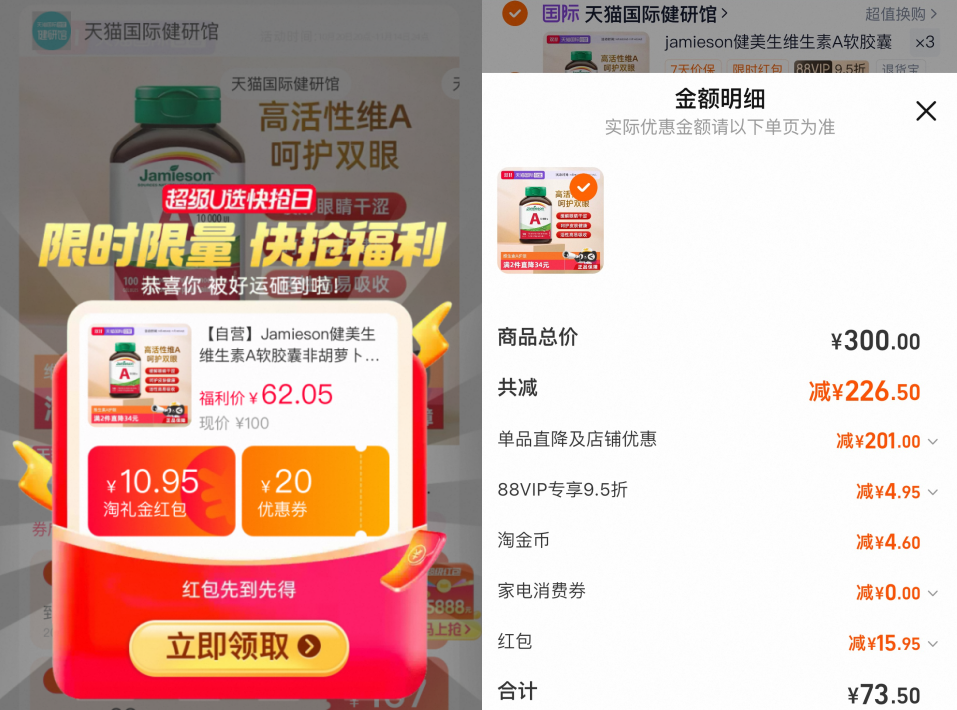957x710 pixels.
Task: Expand the 家电消费券 row chevron
Action: click(933, 593)
